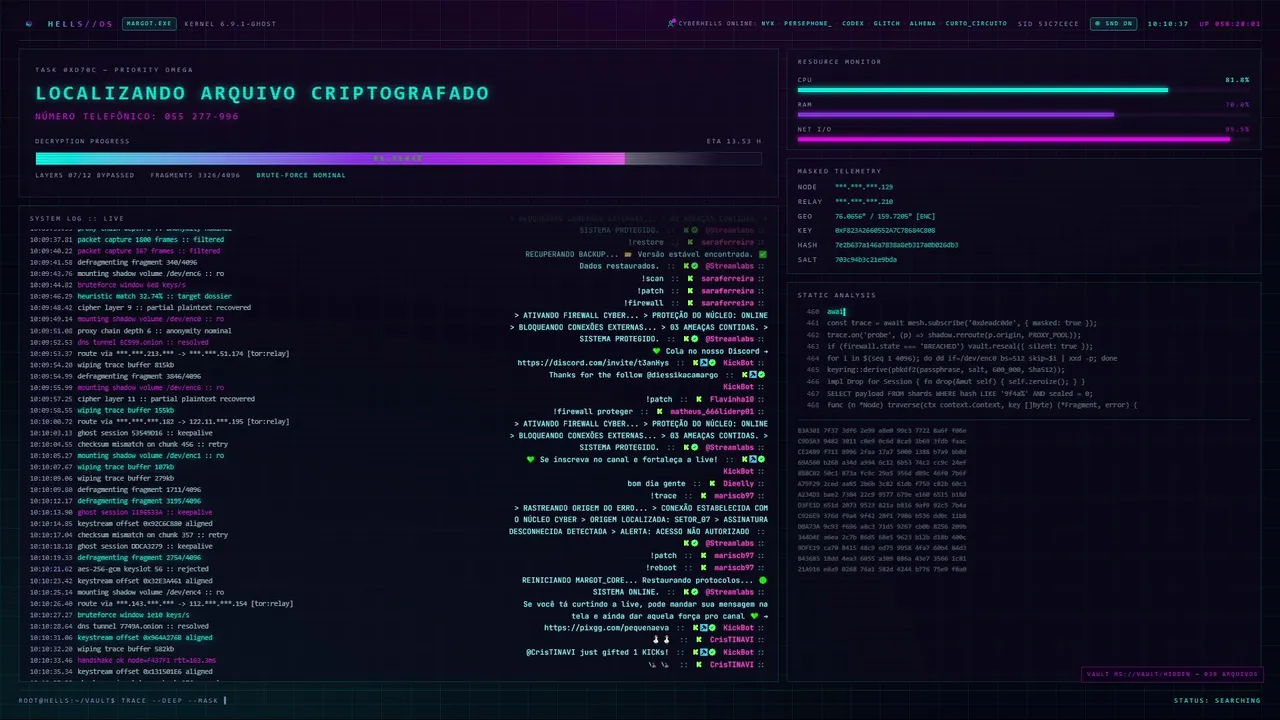This screenshot has width=1280, height=720.
Task: Click the badge on the !restore saraferreira row
Action: pyautogui.click(x=691, y=242)
